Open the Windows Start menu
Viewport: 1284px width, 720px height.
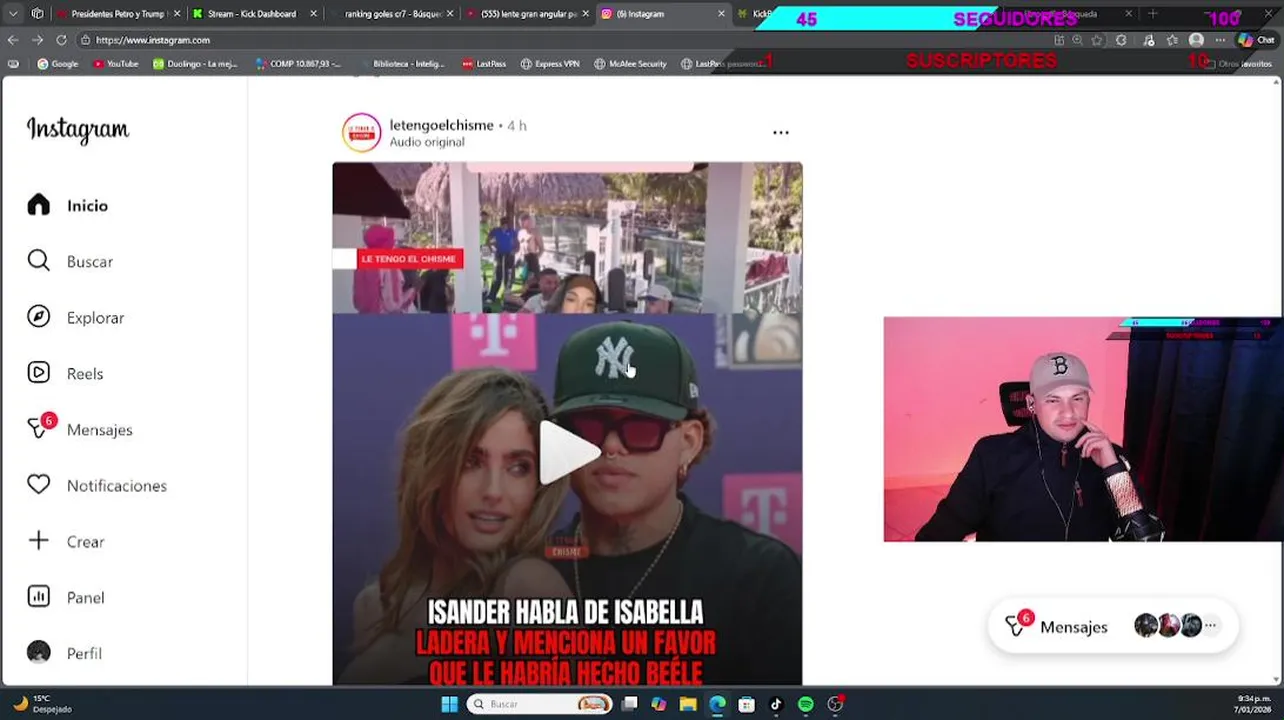click(449, 704)
